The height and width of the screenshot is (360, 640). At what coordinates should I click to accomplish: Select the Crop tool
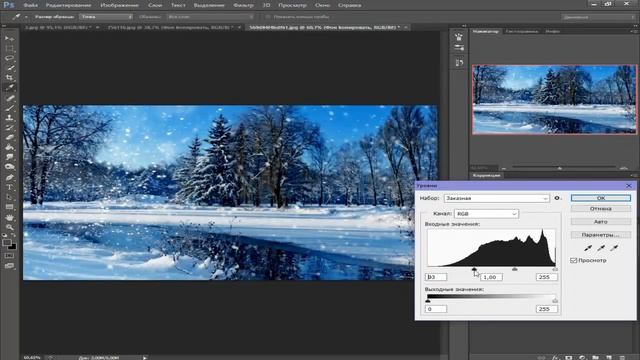[x=9, y=78]
